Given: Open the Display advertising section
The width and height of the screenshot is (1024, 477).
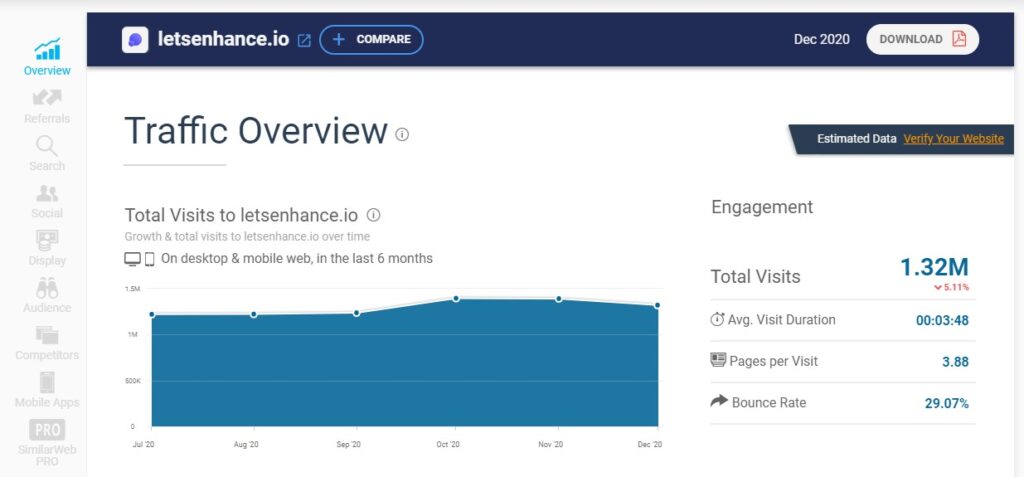Looking at the screenshot, I should click(x=47, y=247).
